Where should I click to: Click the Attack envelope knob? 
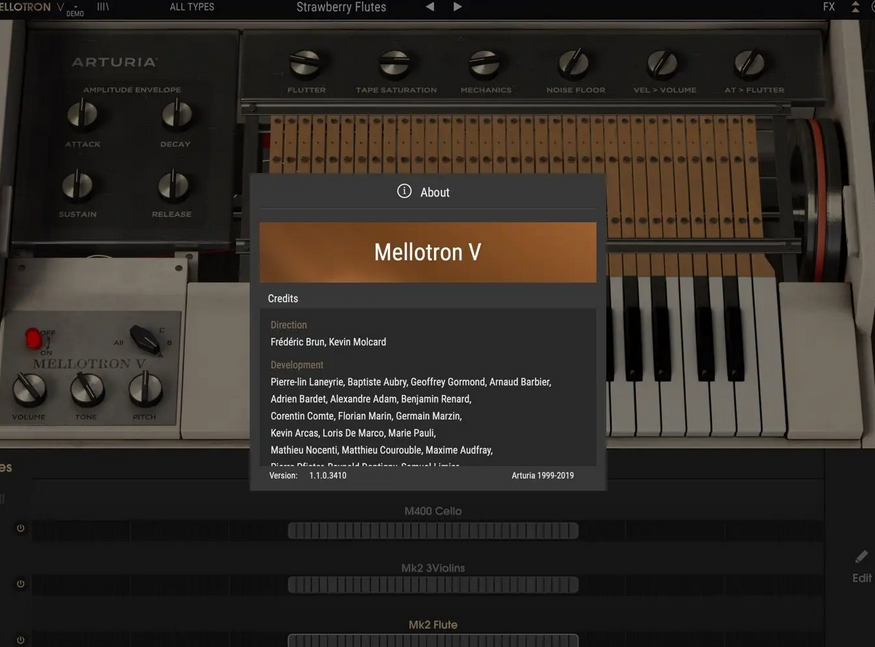[x=83, y=114]
